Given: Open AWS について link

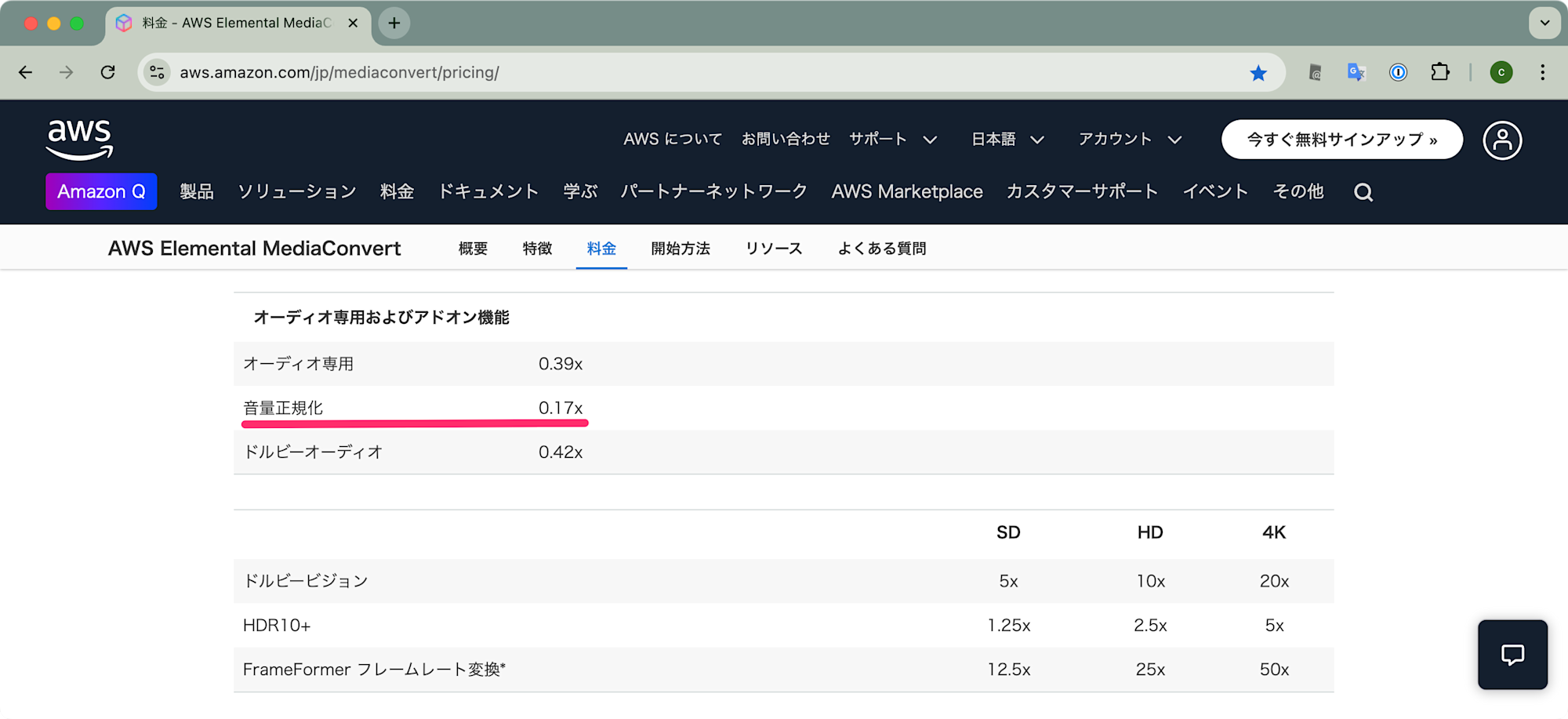Looking at the screenshot, I should point(673,140).
